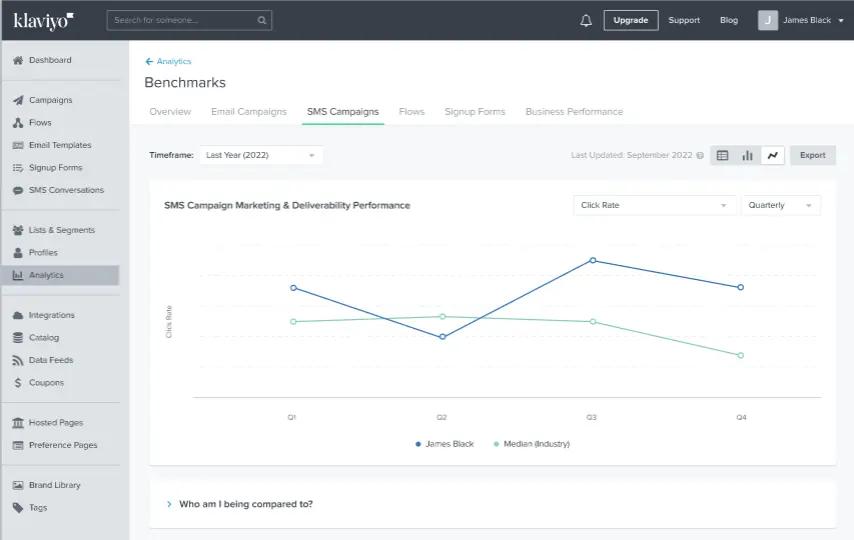Click the Brand Library image icon
The width and height of the screenshot is (854, 540).
click(x=18, y=485)
